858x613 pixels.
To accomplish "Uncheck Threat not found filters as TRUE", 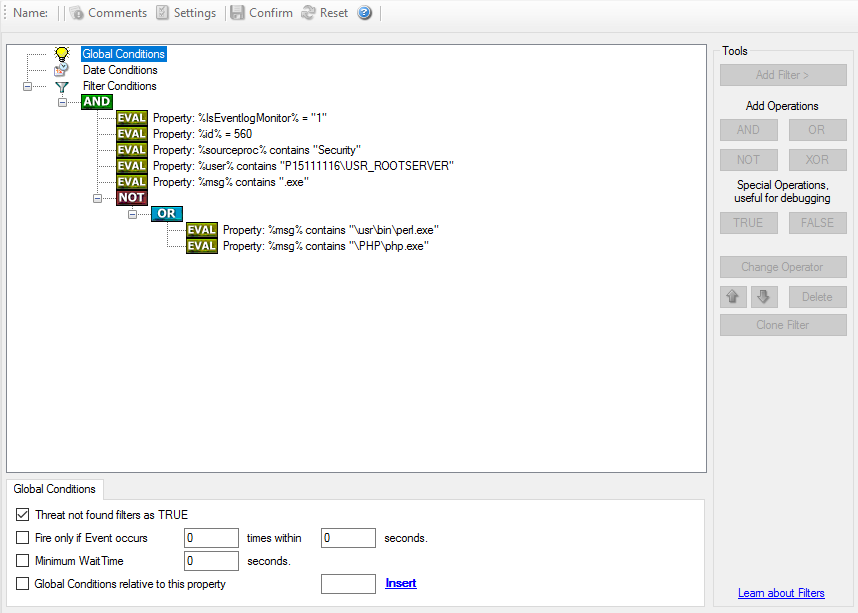I will 23,515.
